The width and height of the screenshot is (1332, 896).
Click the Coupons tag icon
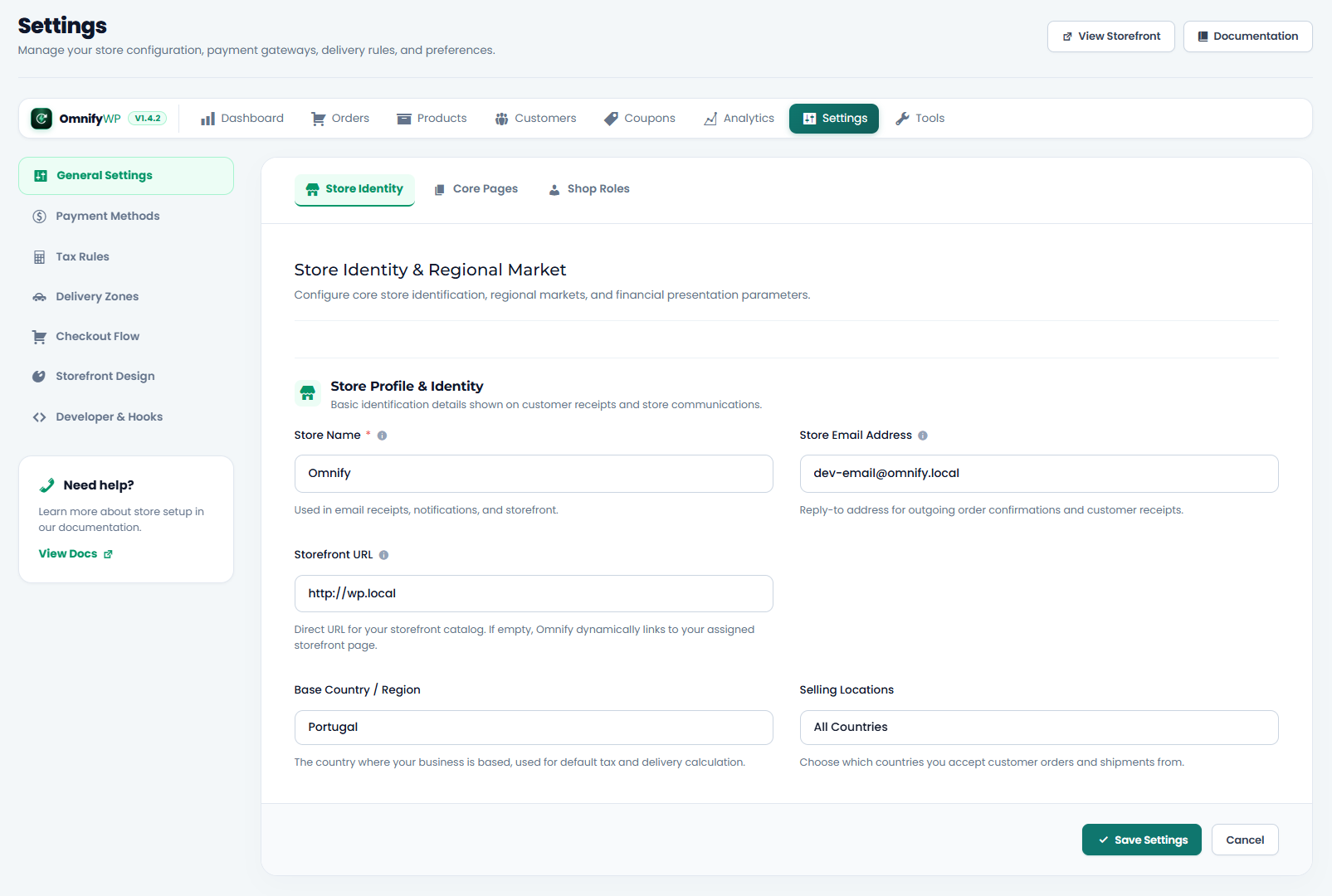pyautogui.click(x=611, y=119)
